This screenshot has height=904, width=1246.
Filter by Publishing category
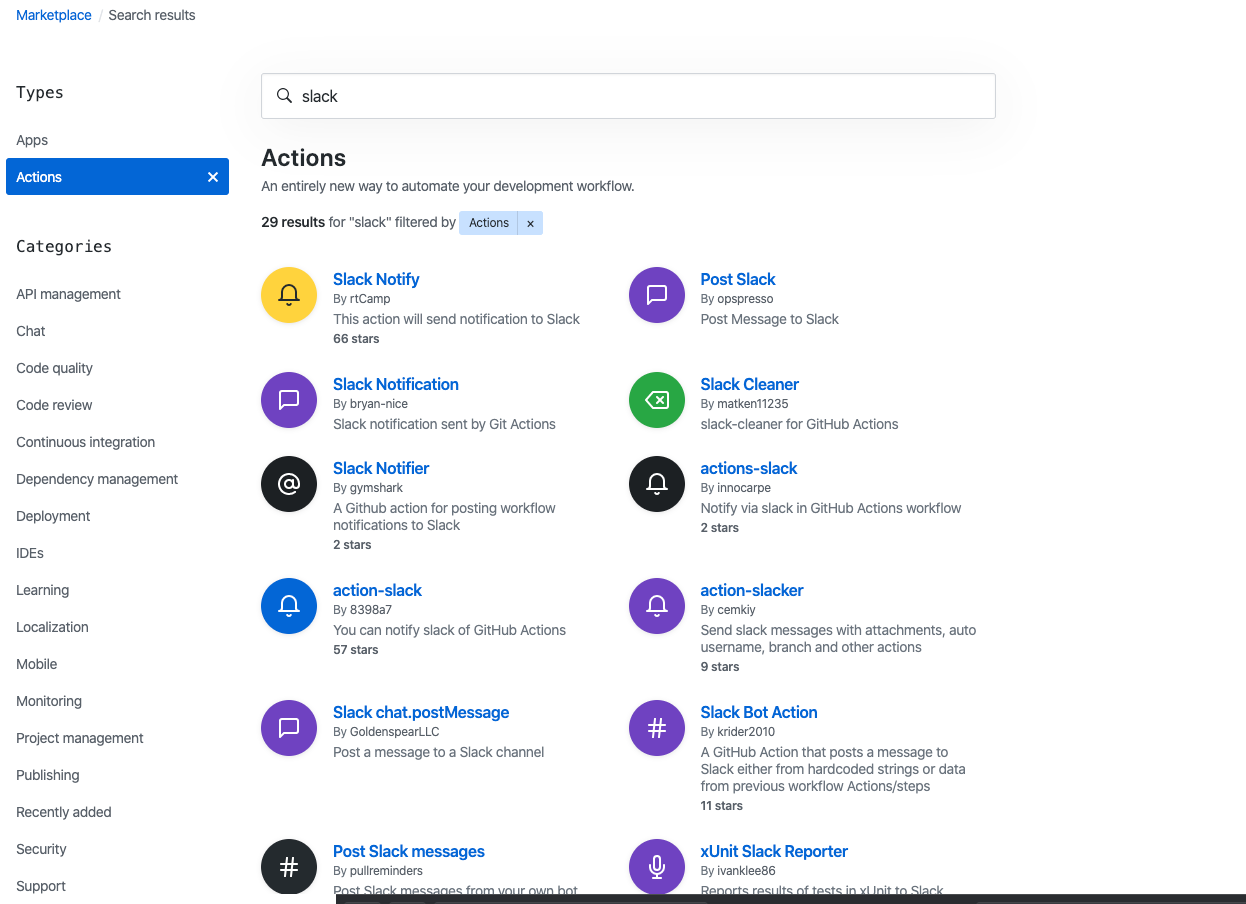click(47, 775)
